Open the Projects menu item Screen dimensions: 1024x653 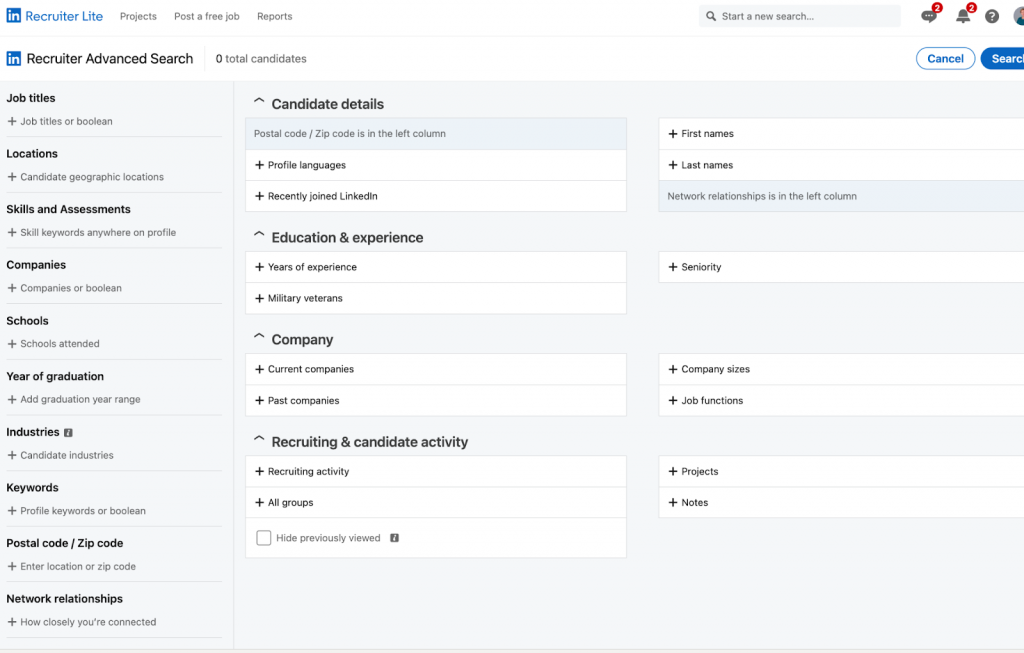[x=138, y=16]
